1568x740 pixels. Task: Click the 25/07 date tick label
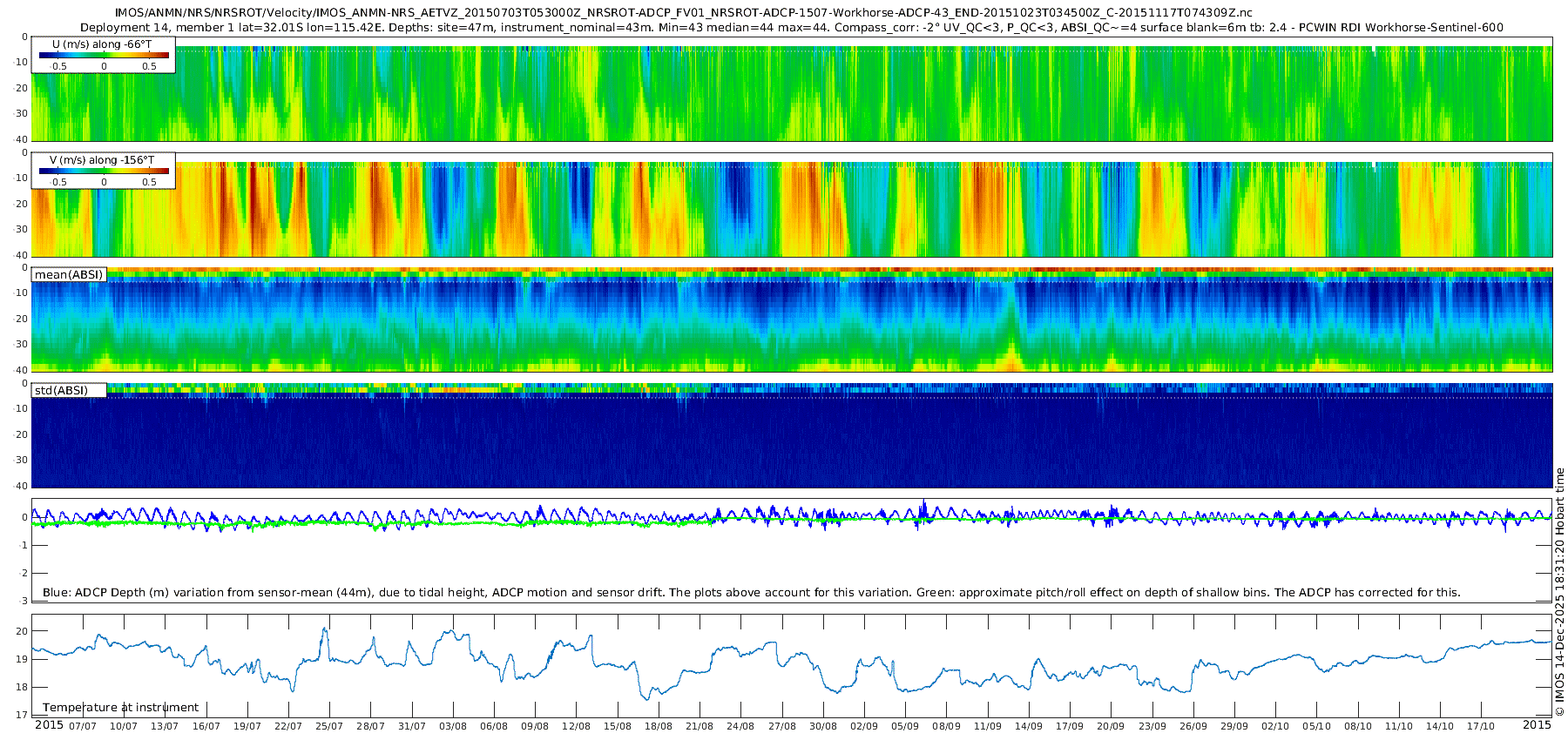pos(329,726)
